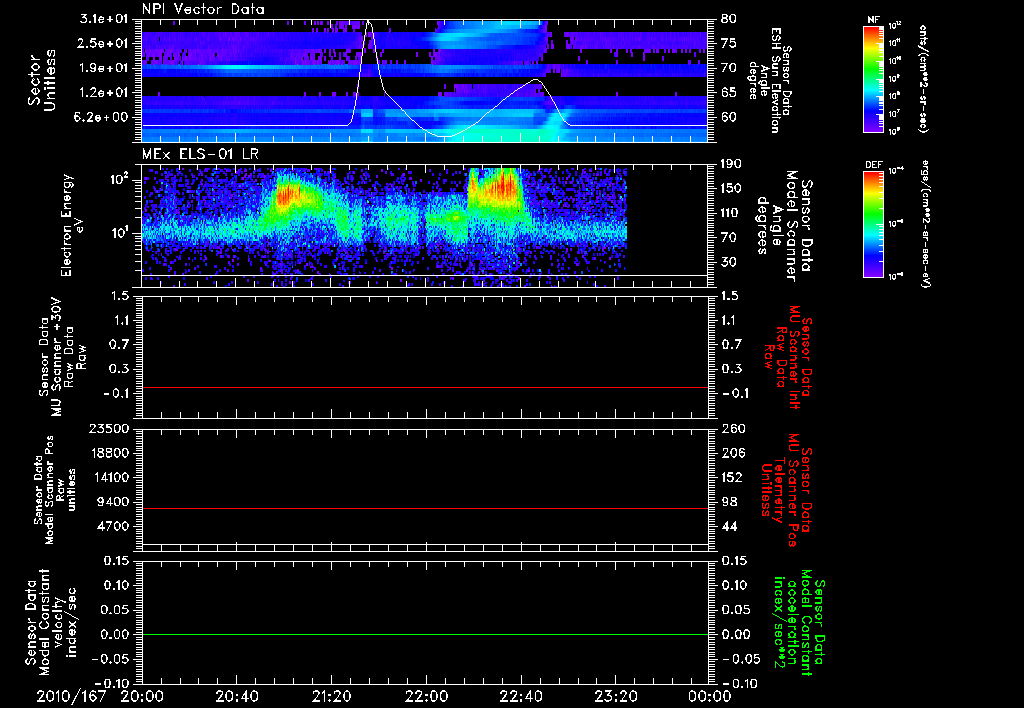
Task: Click the "110" scanner angle tick value
Action: [732, 213]
